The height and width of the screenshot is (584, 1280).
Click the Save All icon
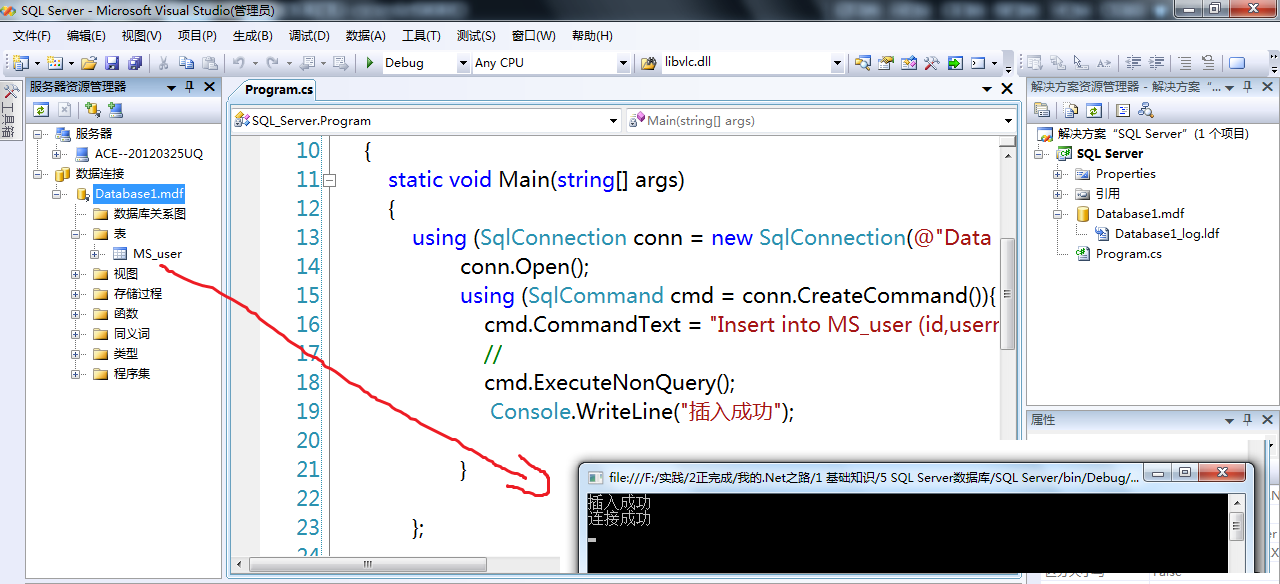tap(134, 62)
